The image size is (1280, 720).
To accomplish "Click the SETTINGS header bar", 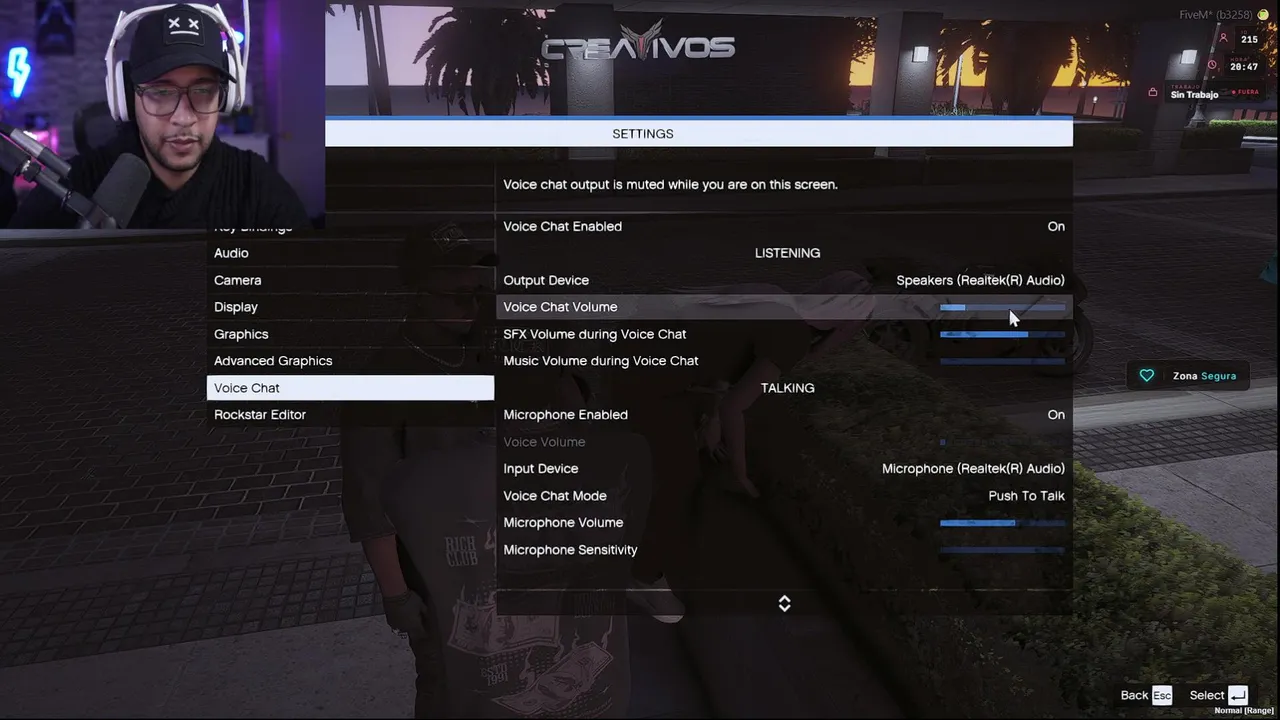I will click(699, 133).
